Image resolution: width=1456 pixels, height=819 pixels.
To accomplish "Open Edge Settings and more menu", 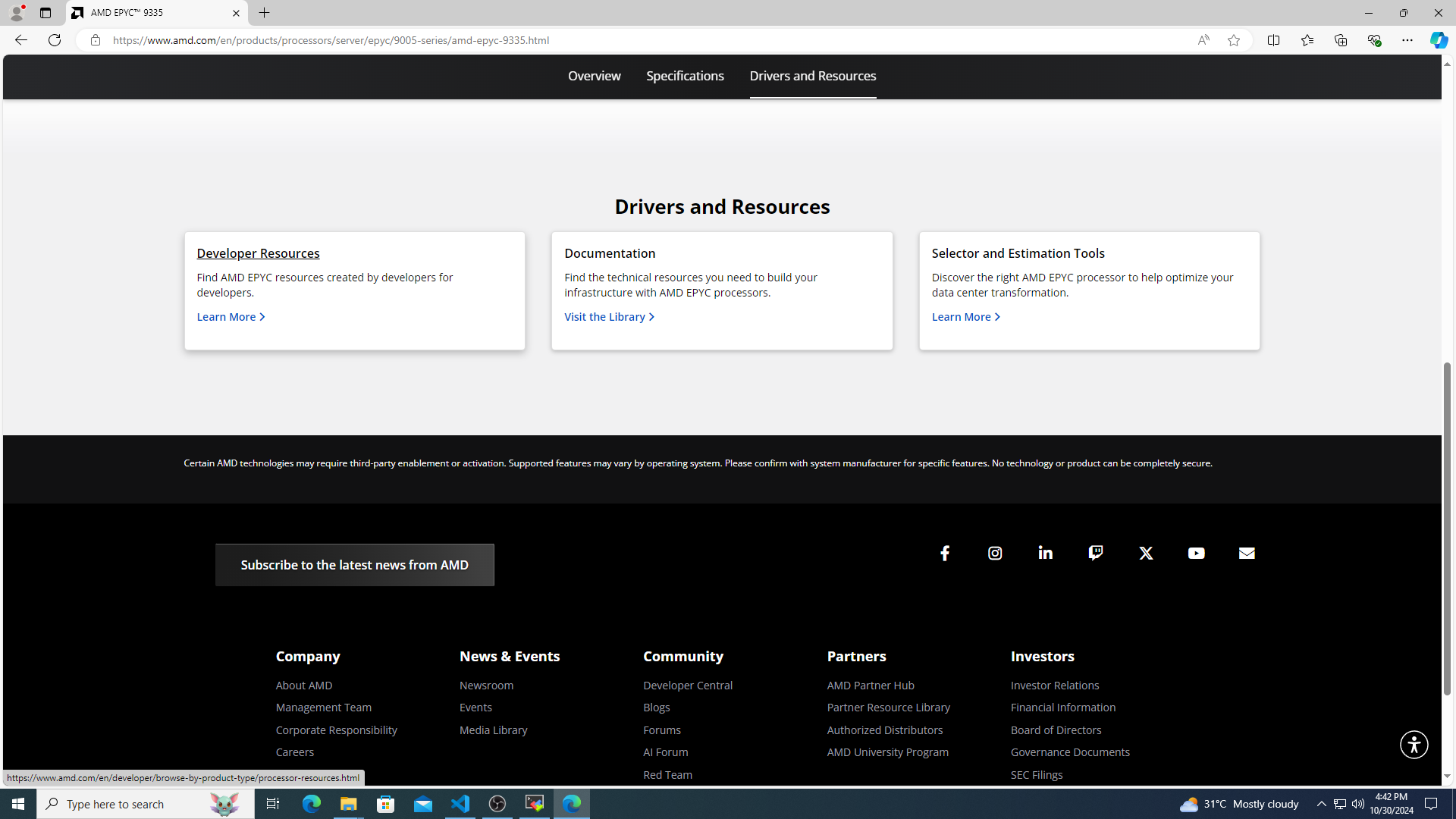I will pyautogui.click(x=1407, y=40).
